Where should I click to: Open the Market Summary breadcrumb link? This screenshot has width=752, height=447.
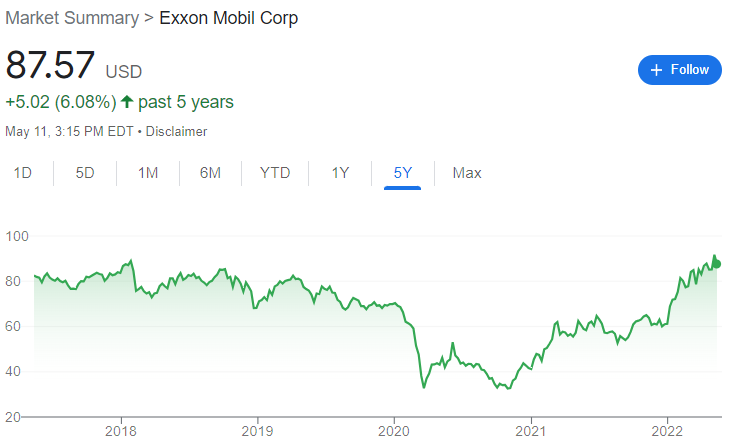coord(71,18)
